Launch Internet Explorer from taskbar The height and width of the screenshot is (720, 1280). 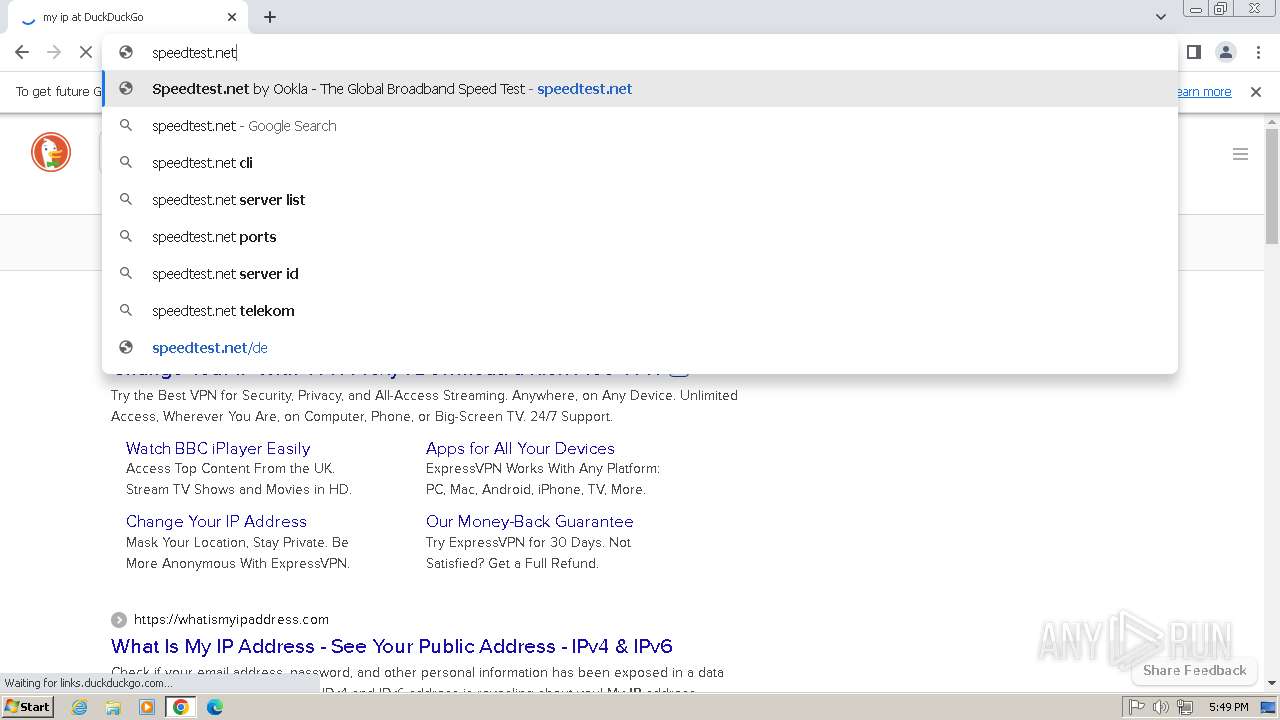[x=80, y=707]
